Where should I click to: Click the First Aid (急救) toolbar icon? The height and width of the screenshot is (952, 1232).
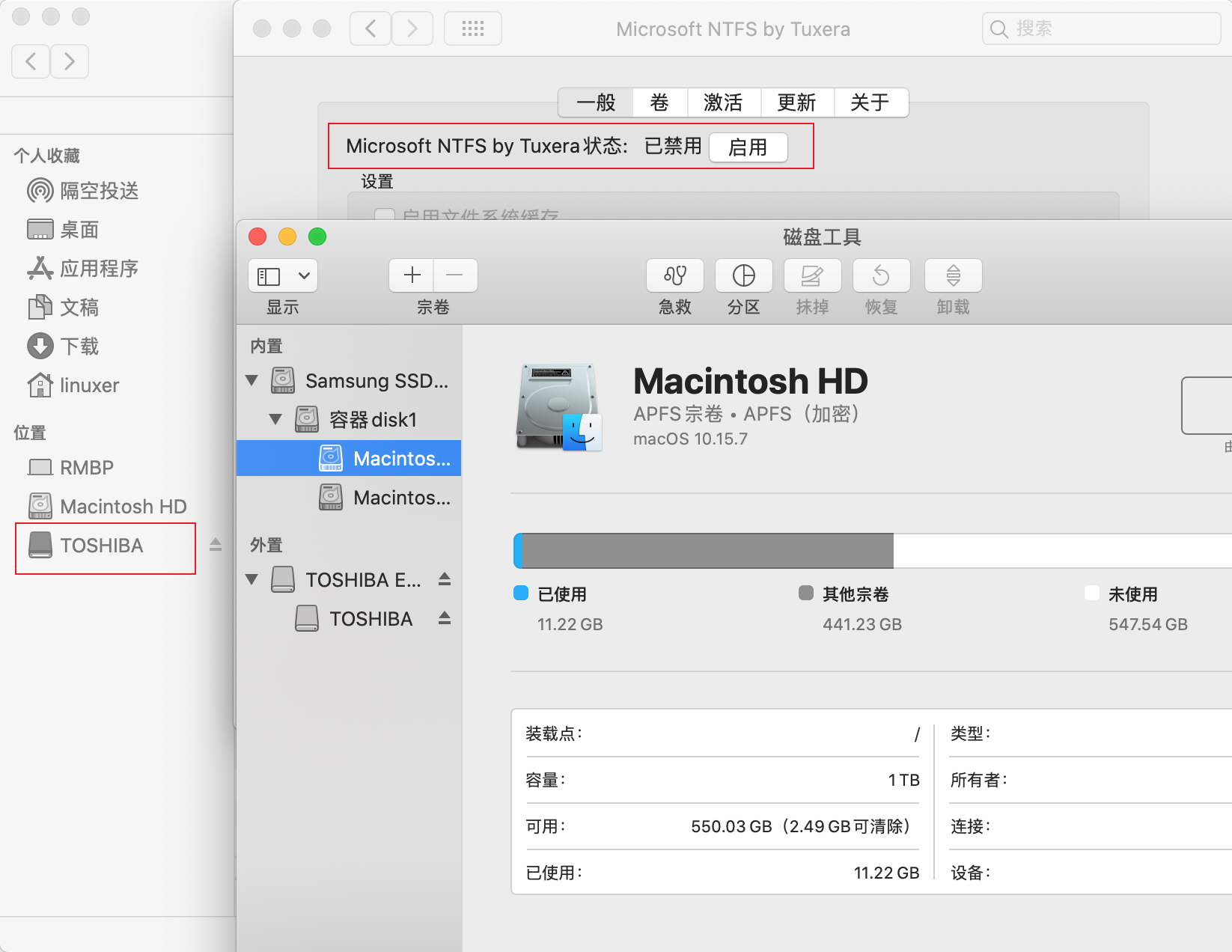click(x=674, y=275)
